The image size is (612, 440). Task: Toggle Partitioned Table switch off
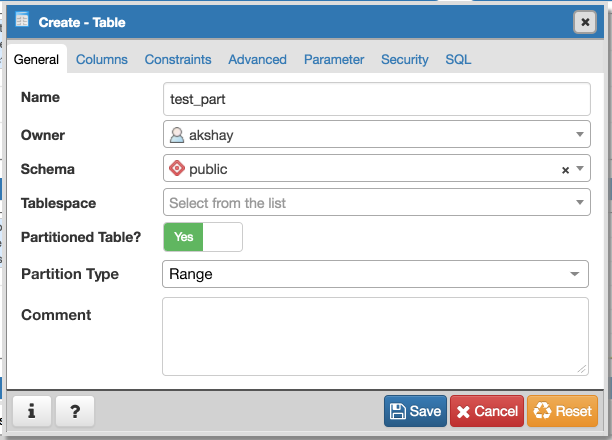pos(202,237)
